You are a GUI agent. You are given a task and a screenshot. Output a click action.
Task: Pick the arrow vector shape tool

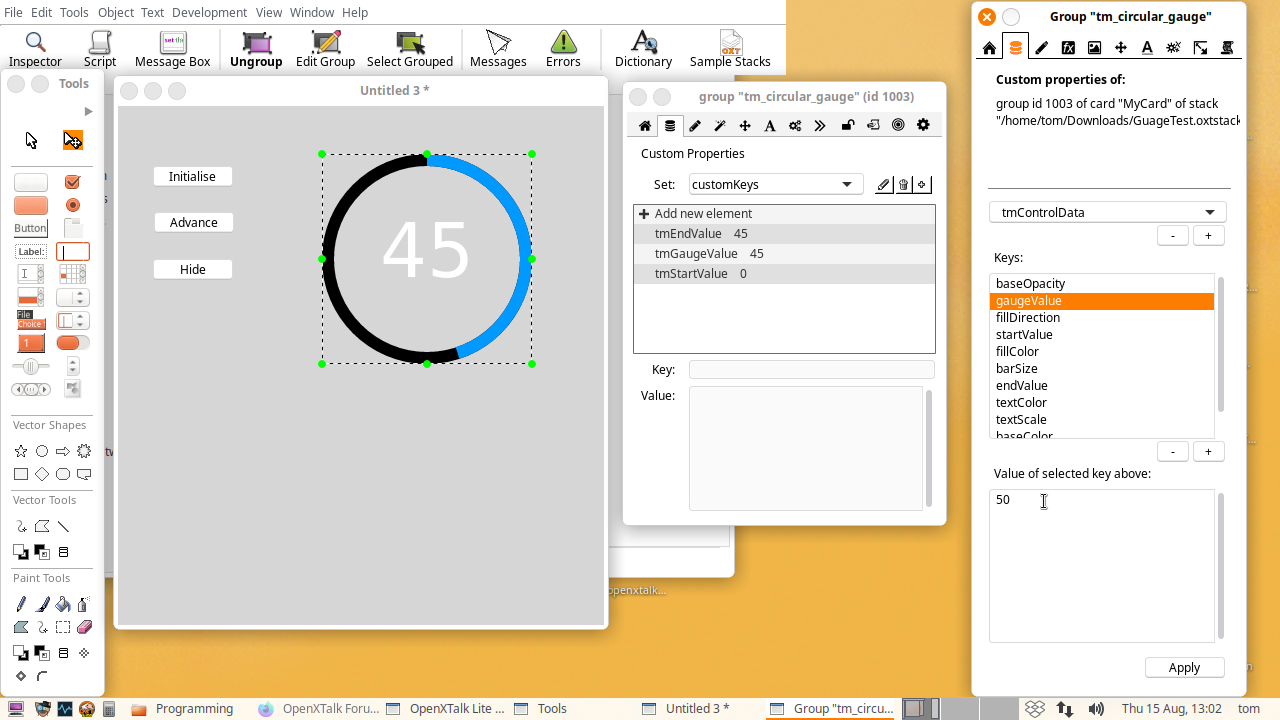(x=63, y=452)
